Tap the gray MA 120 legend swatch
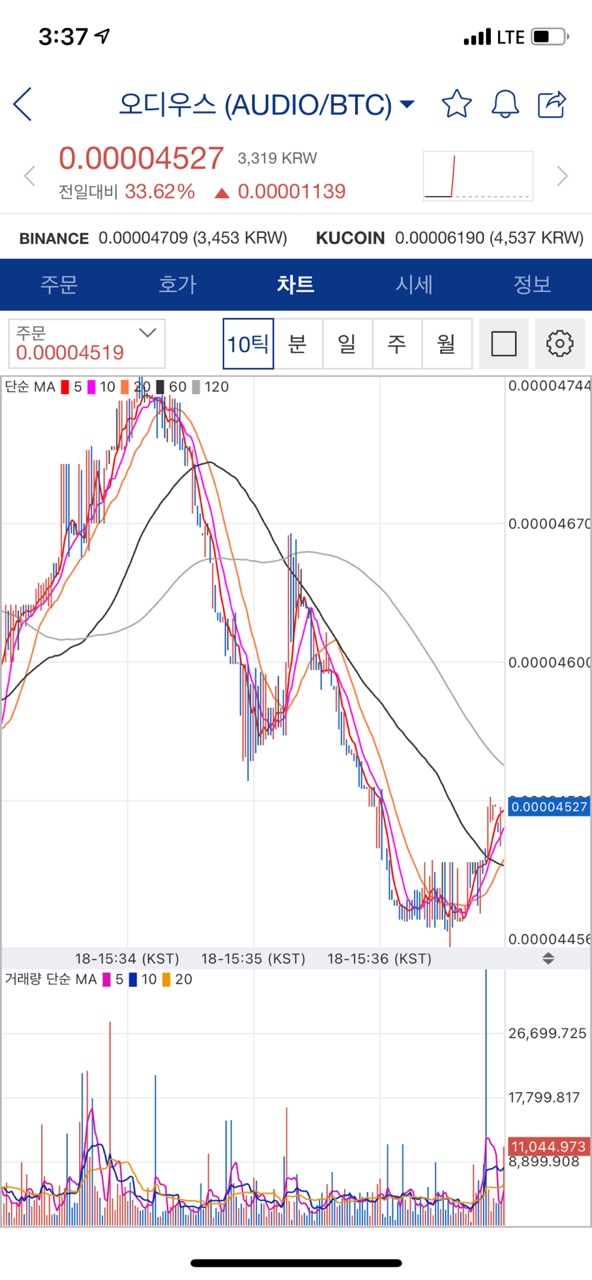The height and width of the screenshot is (1280, 592). [x=196, y=386]
